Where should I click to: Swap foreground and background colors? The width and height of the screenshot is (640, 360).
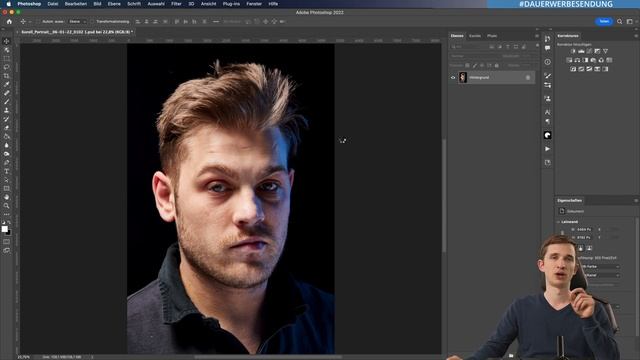[x=9, y=222]
